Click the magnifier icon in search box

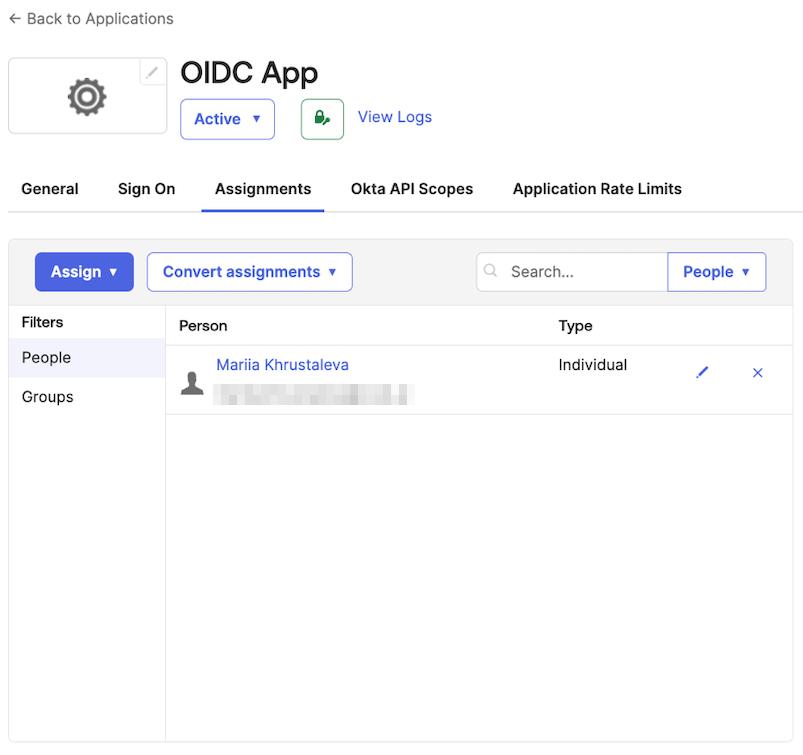coord(490,271)
